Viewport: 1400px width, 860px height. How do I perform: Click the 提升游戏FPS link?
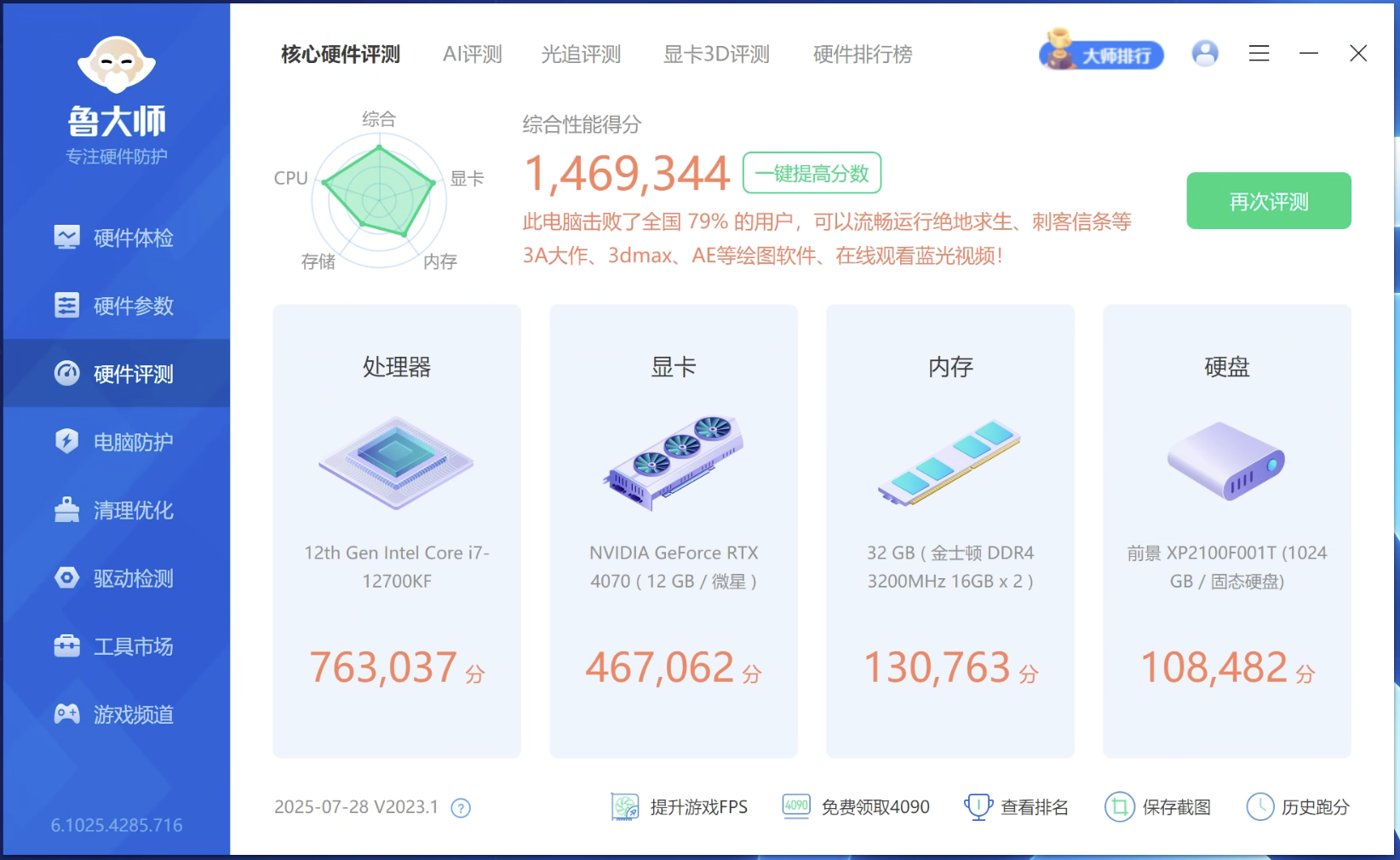pyautogui.click(x=680, y=806)
